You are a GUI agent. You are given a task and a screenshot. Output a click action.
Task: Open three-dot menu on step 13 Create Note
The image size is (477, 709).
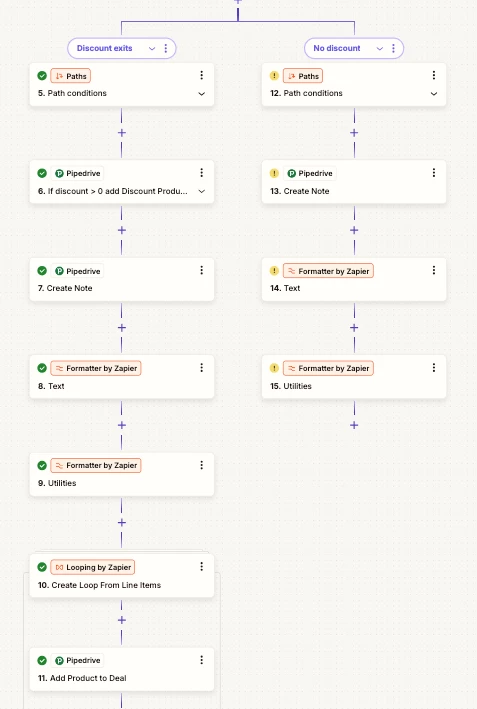click(434, 173)
